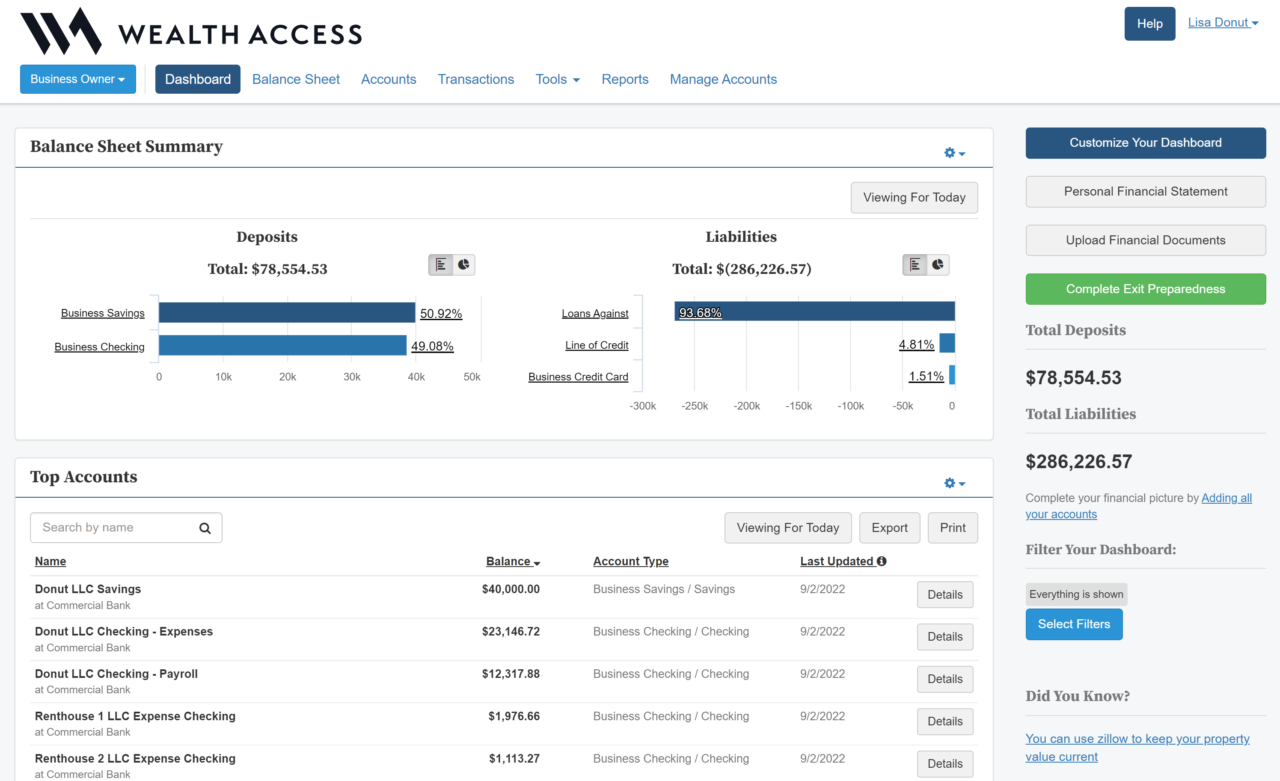This screenshot has width=1280, height=781.
Task: Open the Tools dropdown menu
Action: point(557,79)
